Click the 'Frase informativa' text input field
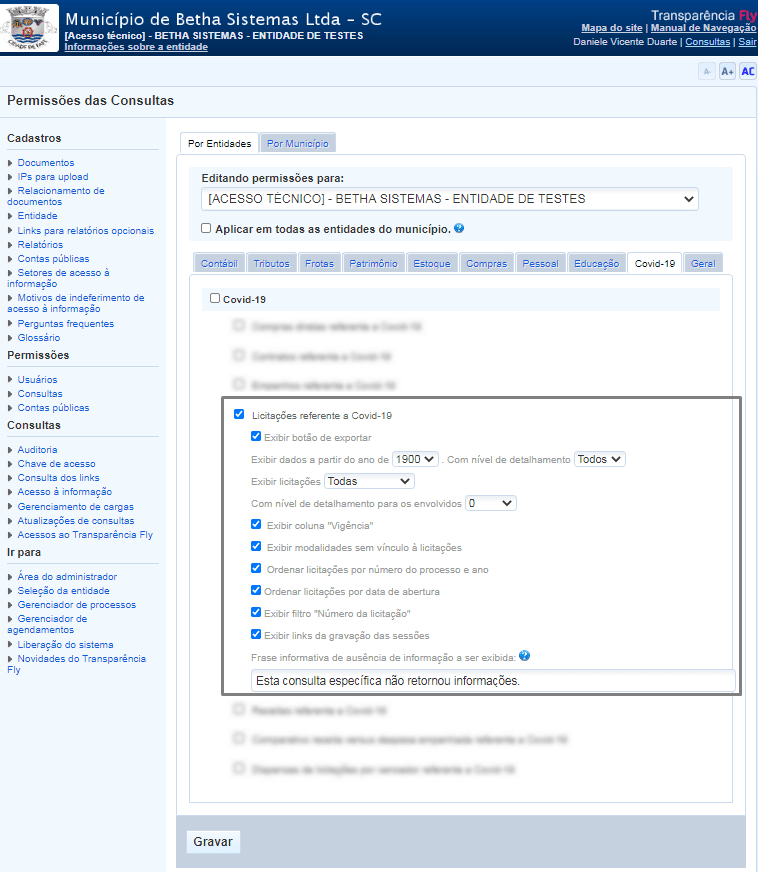The height and width of the screenshot is (872, 758). point(493,681)
